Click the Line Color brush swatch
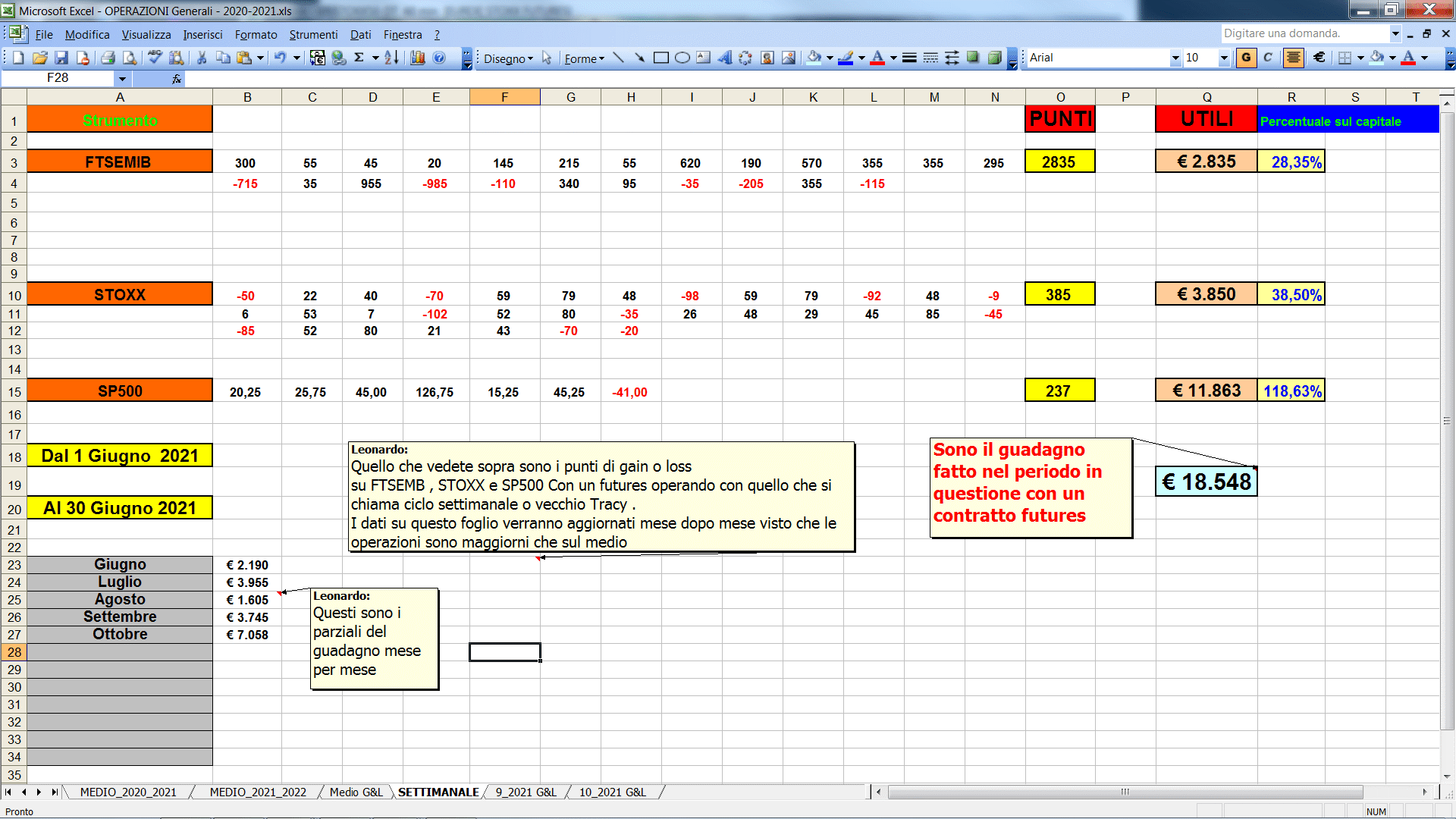Screen dimensions: 1456x819 (x=846, y=58)
